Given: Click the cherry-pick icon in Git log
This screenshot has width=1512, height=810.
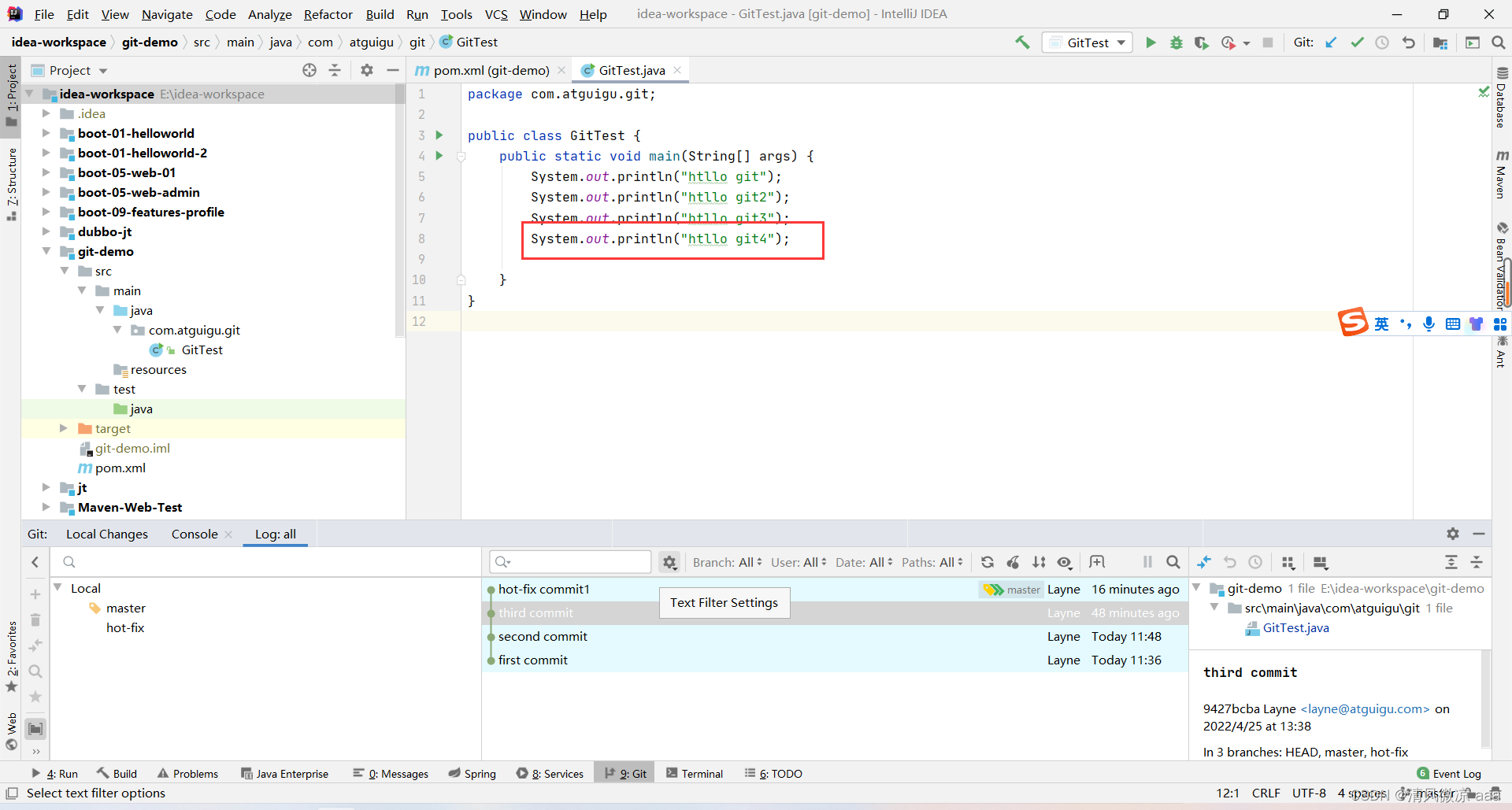Looking at the screenshot, I should 1014,562.
